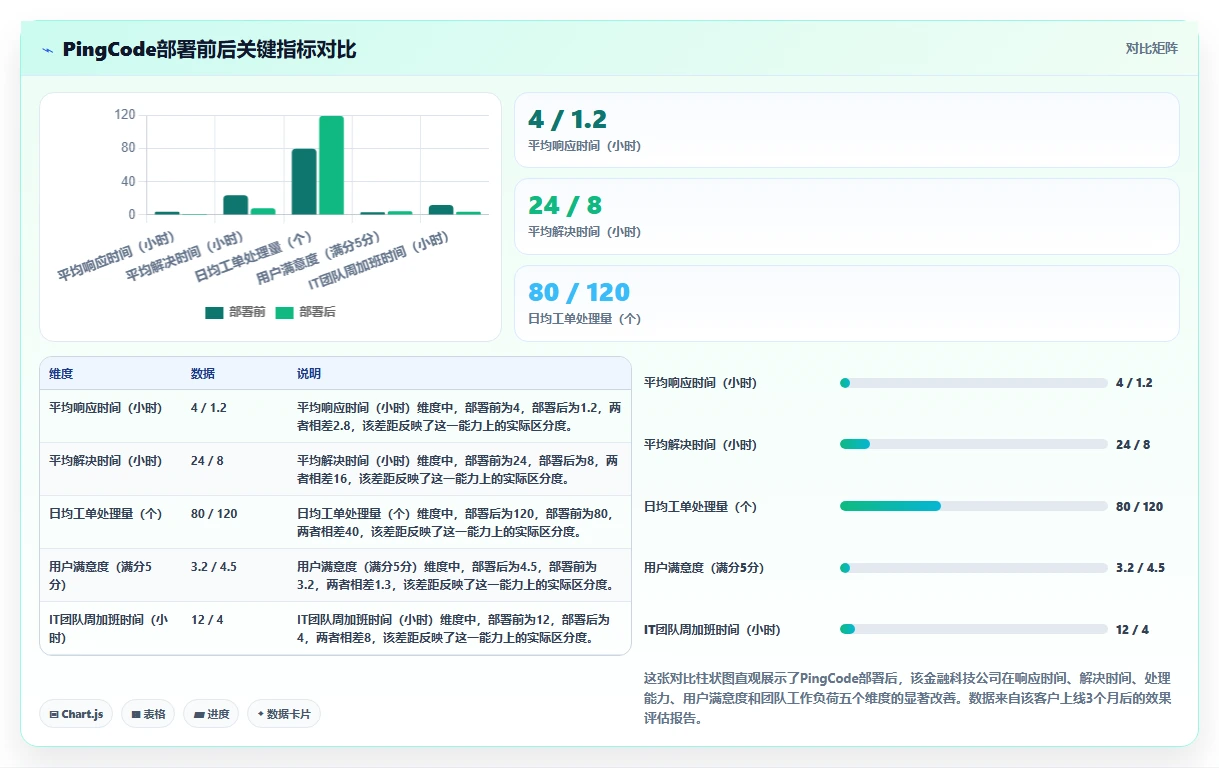This screenshot has height=768, width=1219.
Task: Click the progress value 80 / 120
Action: coord(1140,507)
